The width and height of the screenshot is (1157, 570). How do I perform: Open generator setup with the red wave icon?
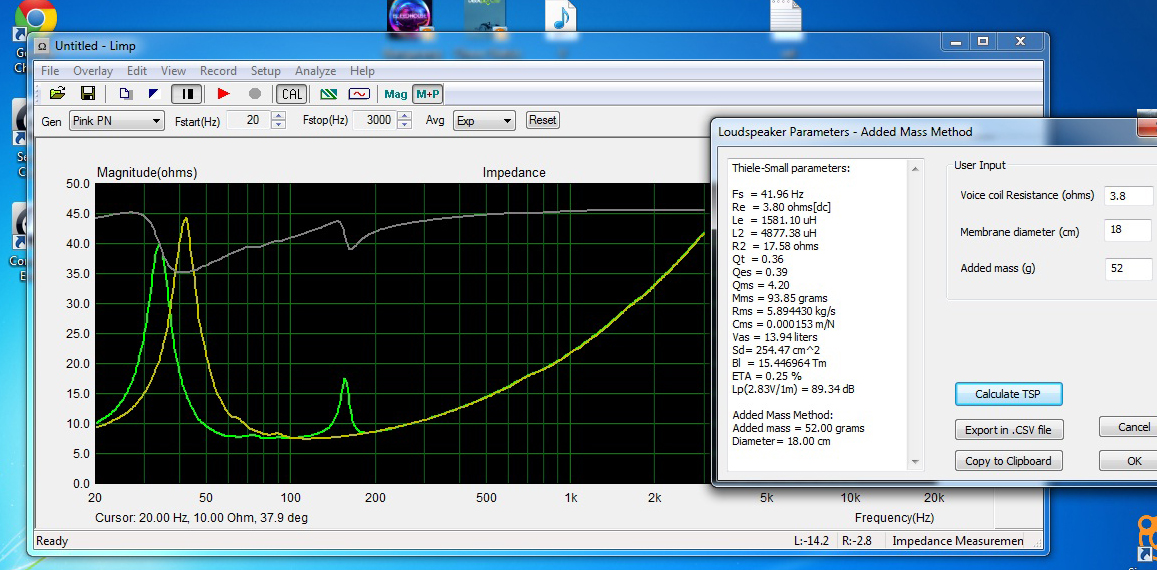[x=359, y=94]
